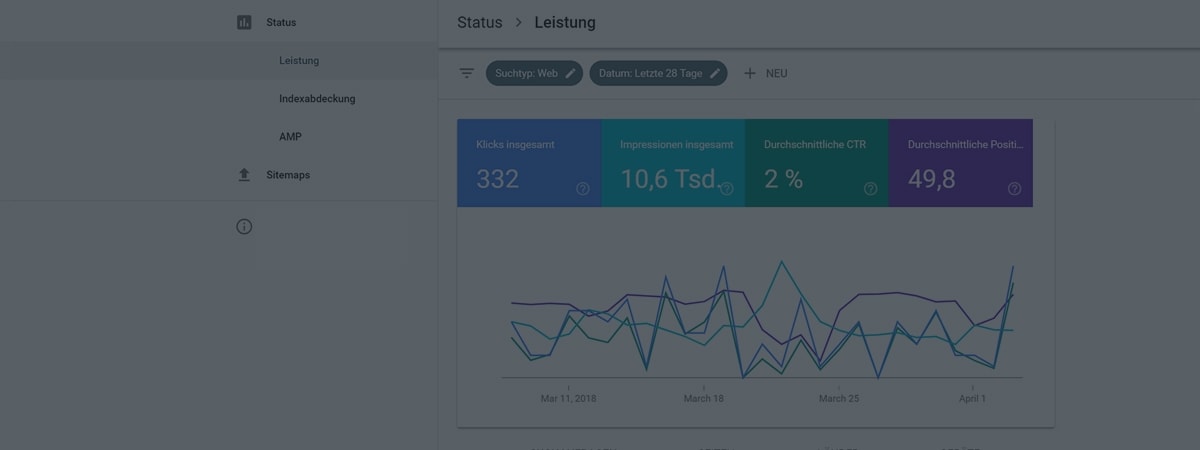Open help icon on Impressionen insgesamt card
Image resolution: width=1200 pixels, height=450 pixels.
[727, 189]
